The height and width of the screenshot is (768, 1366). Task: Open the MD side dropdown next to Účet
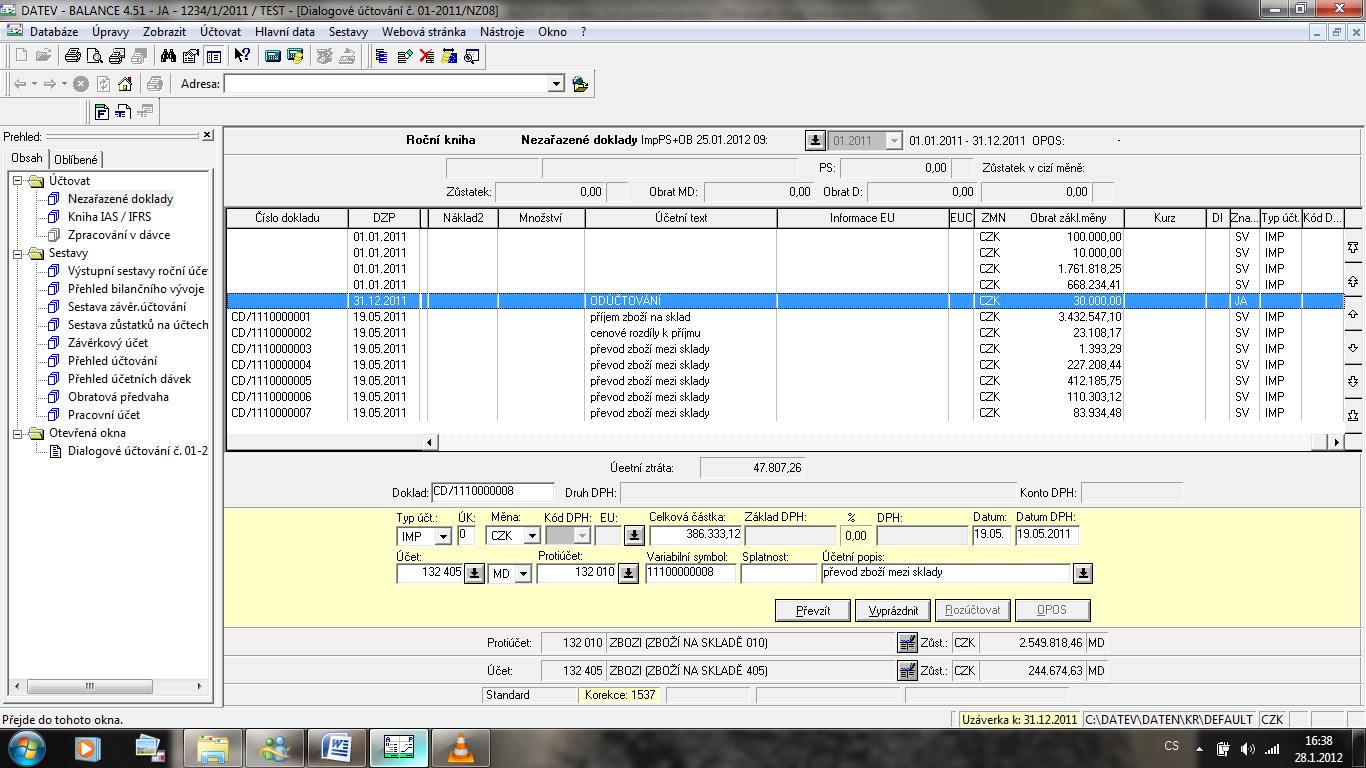tap(523, 574)
